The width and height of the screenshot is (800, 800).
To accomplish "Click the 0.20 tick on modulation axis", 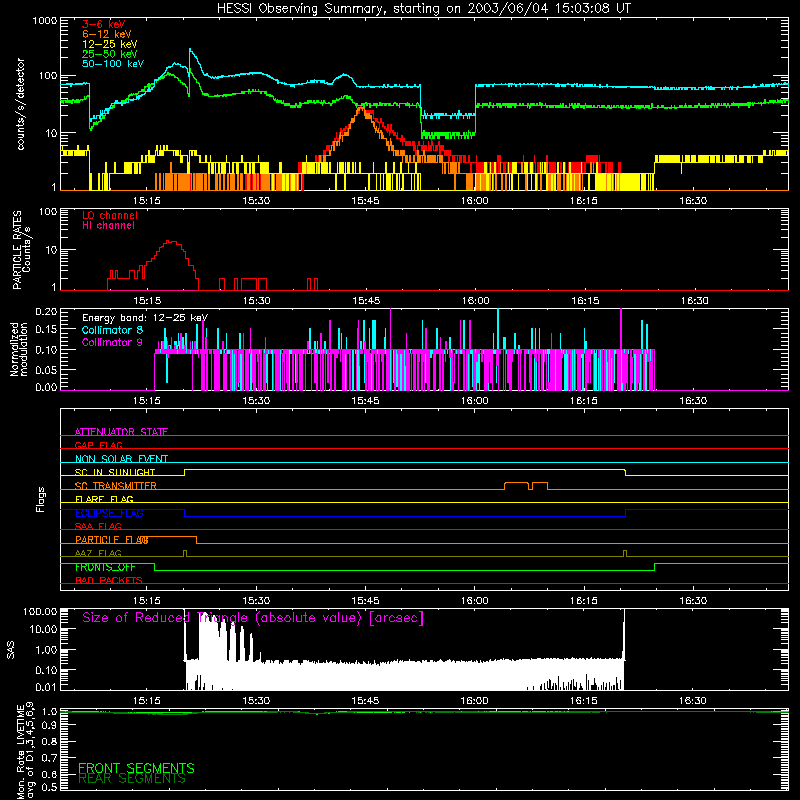I will coord(46,311).
